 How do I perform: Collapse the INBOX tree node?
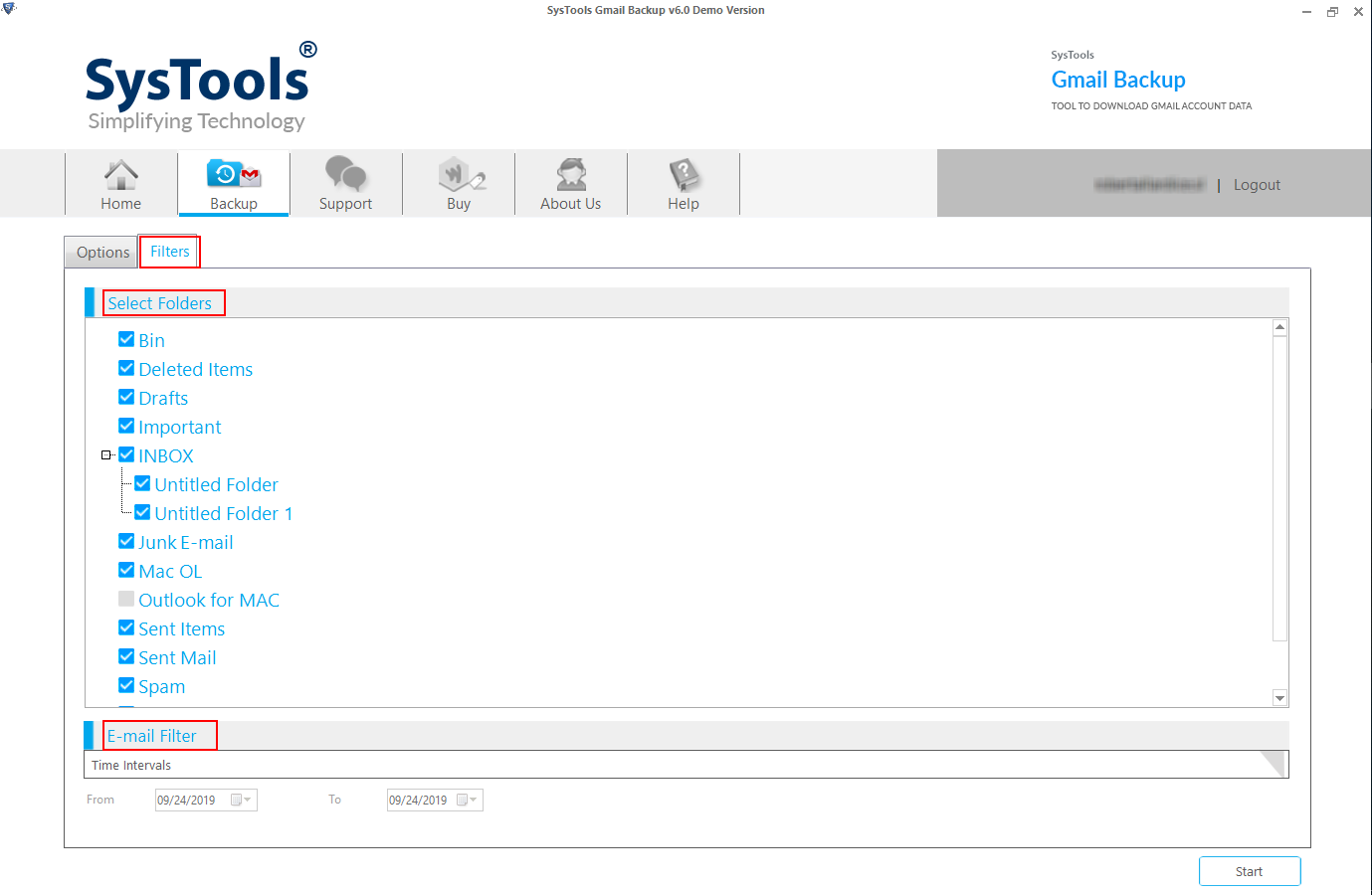pyautogui.click(x=105, y=455)
